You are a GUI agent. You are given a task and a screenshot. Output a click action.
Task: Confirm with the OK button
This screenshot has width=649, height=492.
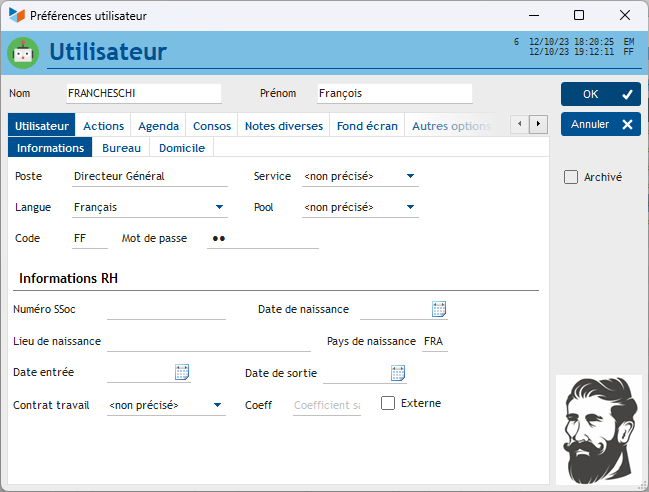(x=600, y=94)
